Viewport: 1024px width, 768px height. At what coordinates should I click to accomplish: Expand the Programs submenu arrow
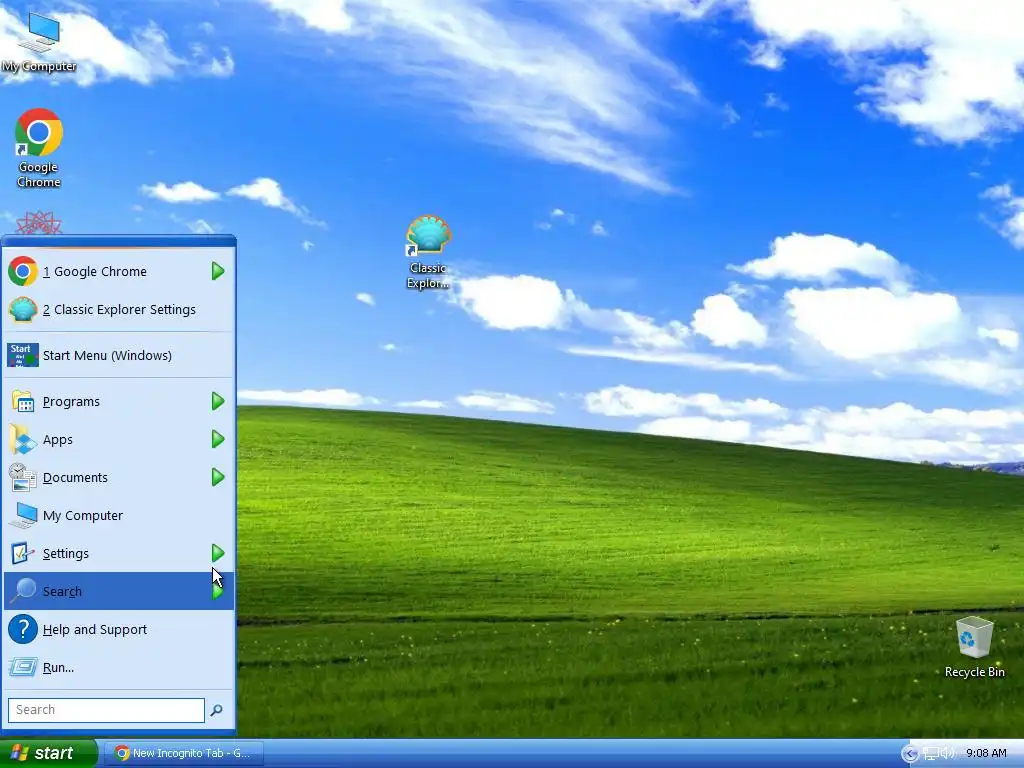click(x=218, y=401)
